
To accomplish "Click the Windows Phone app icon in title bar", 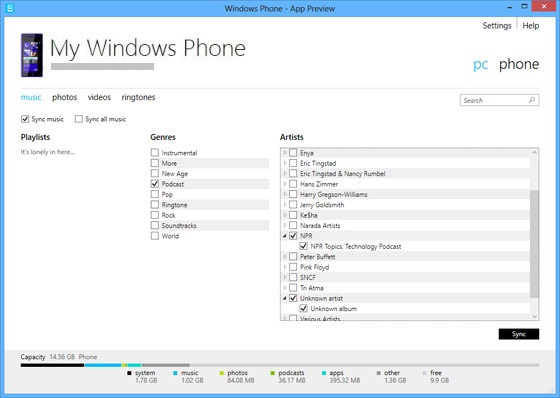I will (x=10, y=8).
